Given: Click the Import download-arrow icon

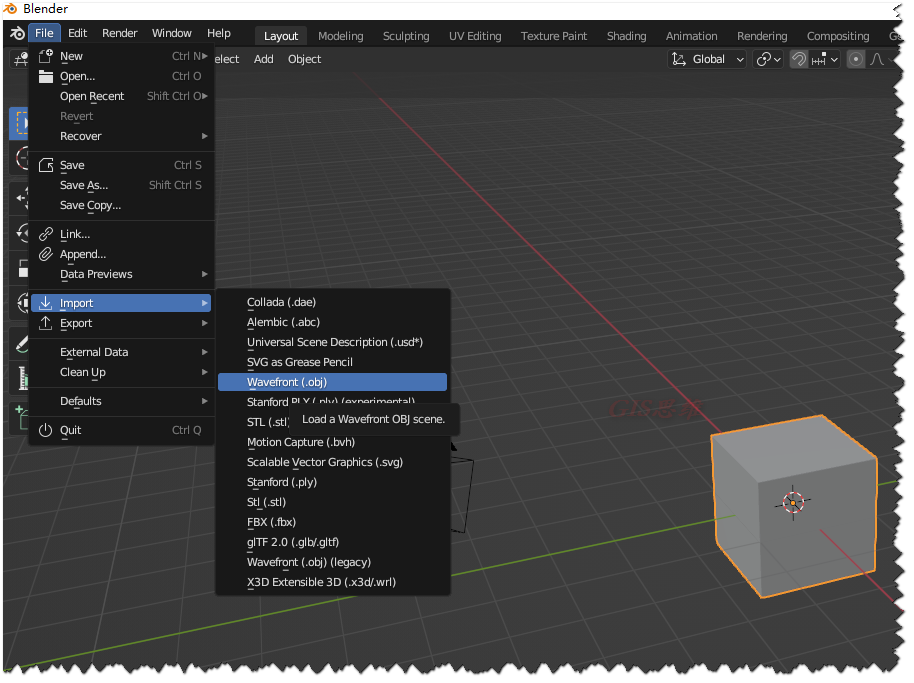Looking at the screenshot, I should click(45, 303).
